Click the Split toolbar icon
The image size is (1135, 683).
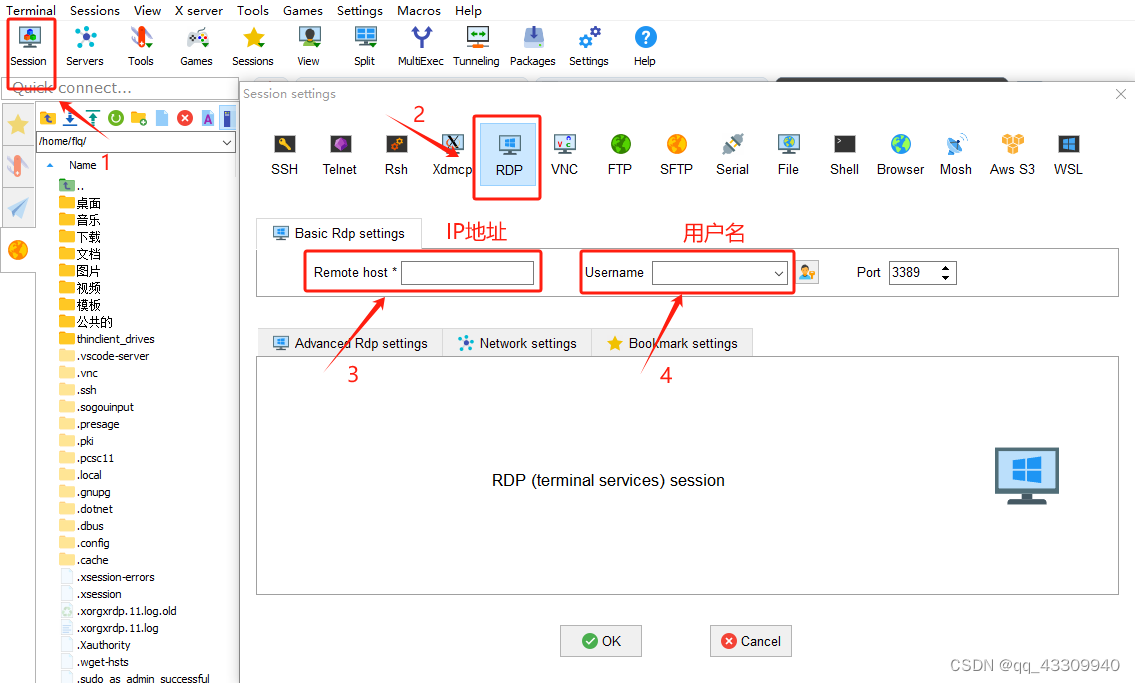[x=365, y=46]
